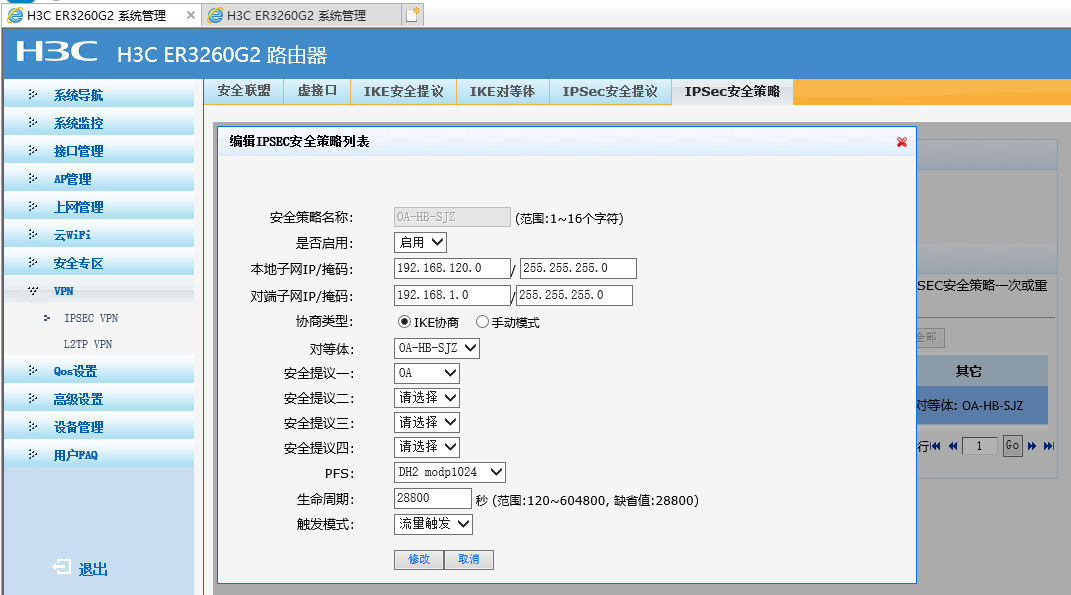Open the 安全提议一 dropdown

click(426, 373)
